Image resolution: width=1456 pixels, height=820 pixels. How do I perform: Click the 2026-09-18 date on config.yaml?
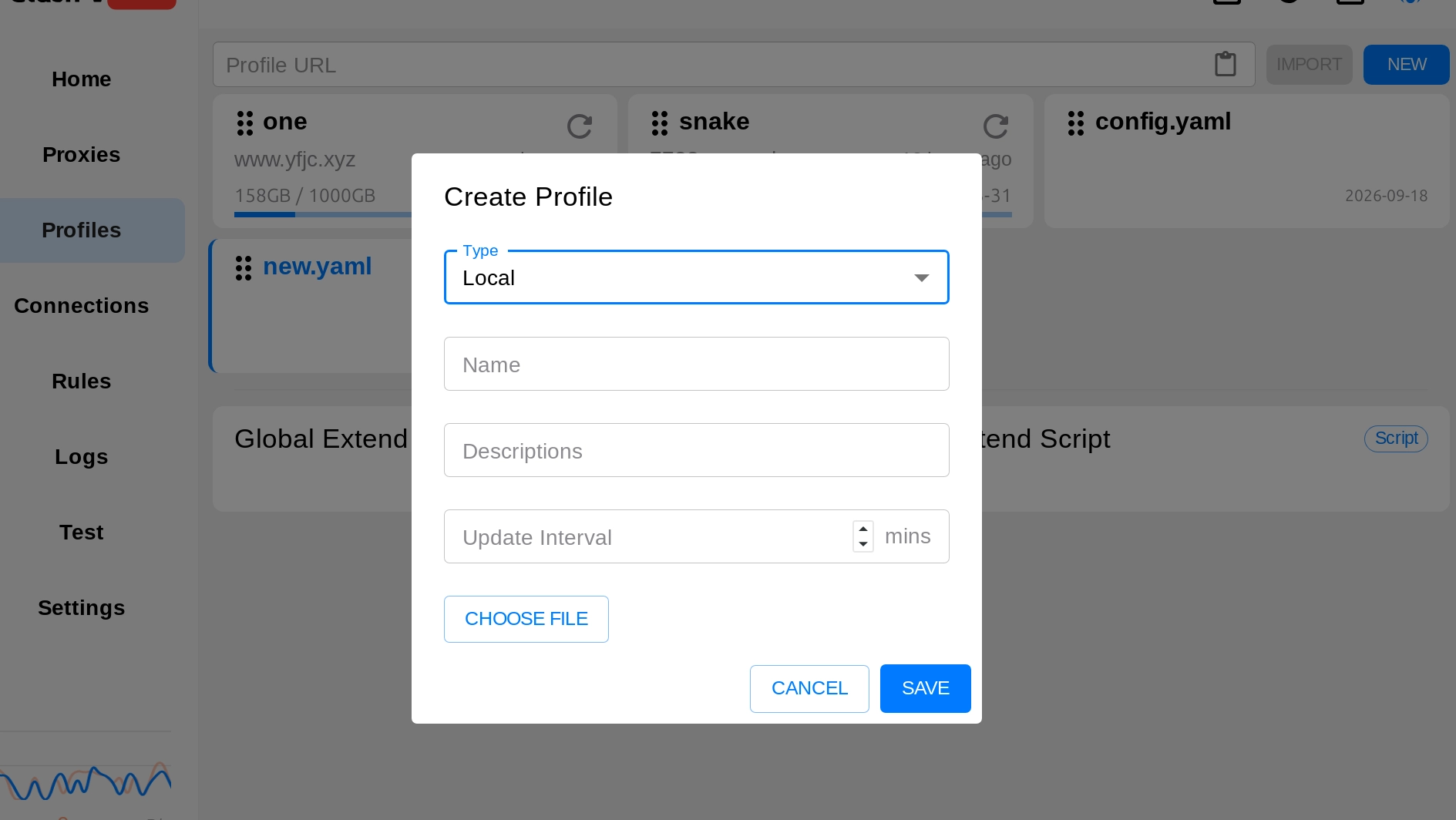coord(1386,196)
